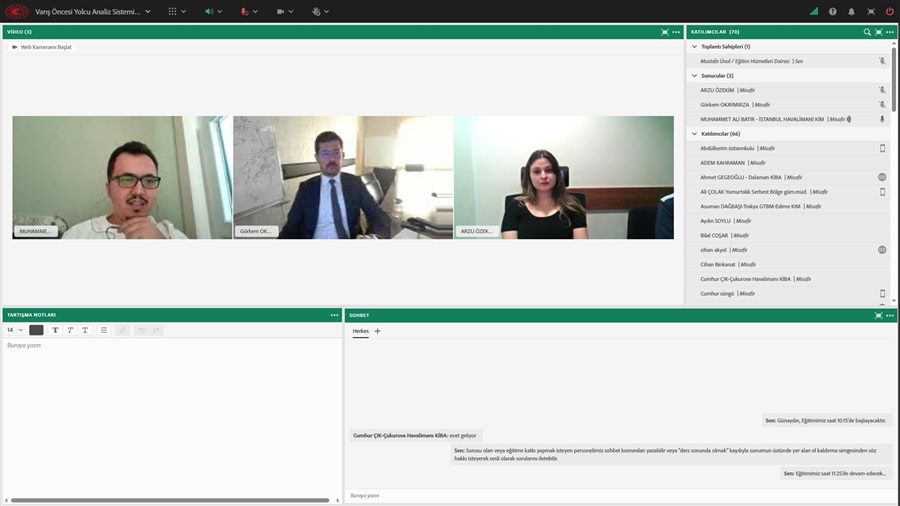
Task: Click the red power end-meeting icon
Action: point(890,11)
